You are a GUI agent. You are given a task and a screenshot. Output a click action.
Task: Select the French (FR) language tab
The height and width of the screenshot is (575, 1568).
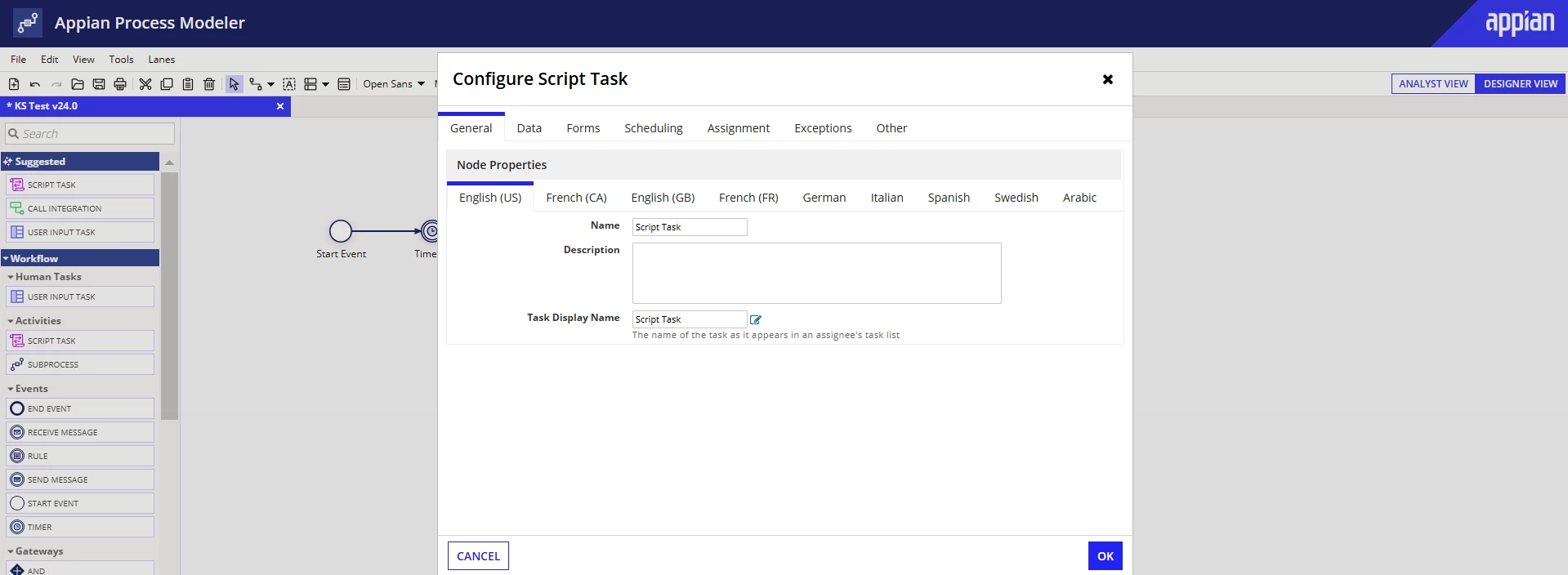[x=748, y=198]
